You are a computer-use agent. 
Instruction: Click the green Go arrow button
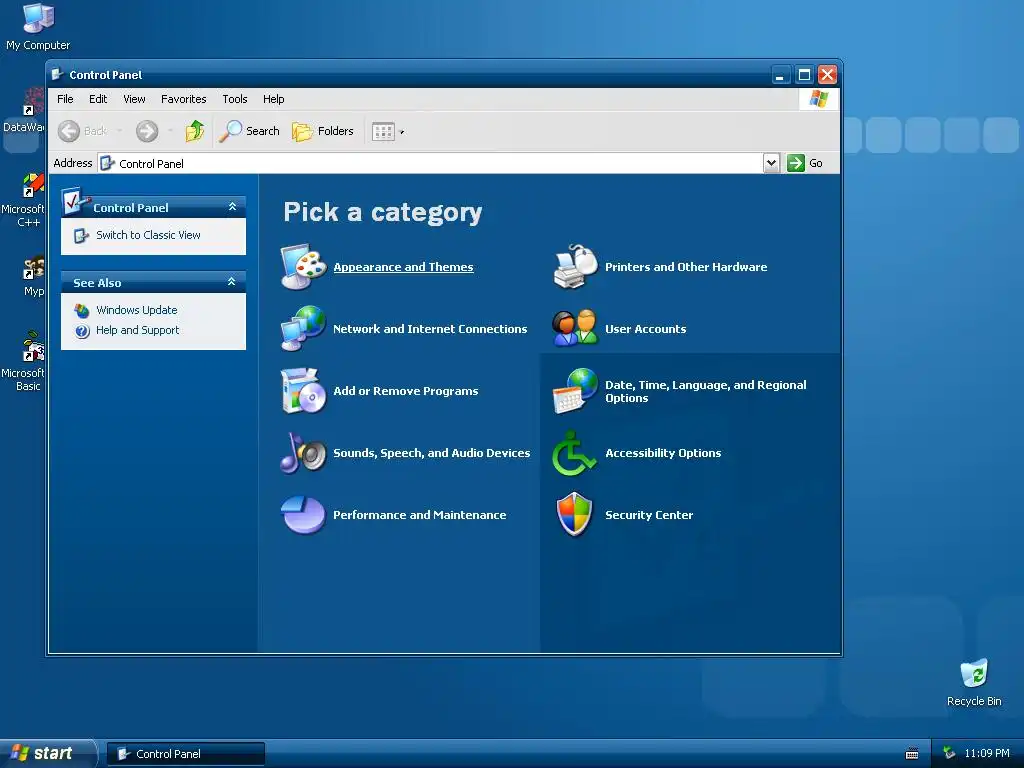point(795,163)
